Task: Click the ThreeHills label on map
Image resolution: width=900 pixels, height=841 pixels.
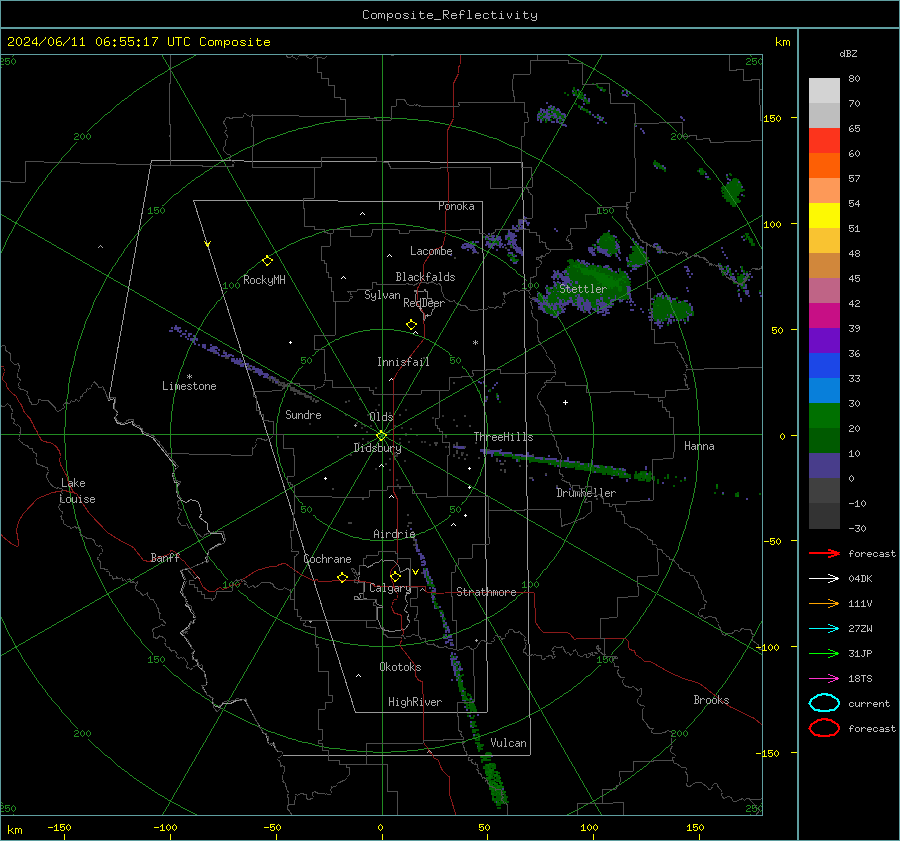Action: tap(503, 437)
